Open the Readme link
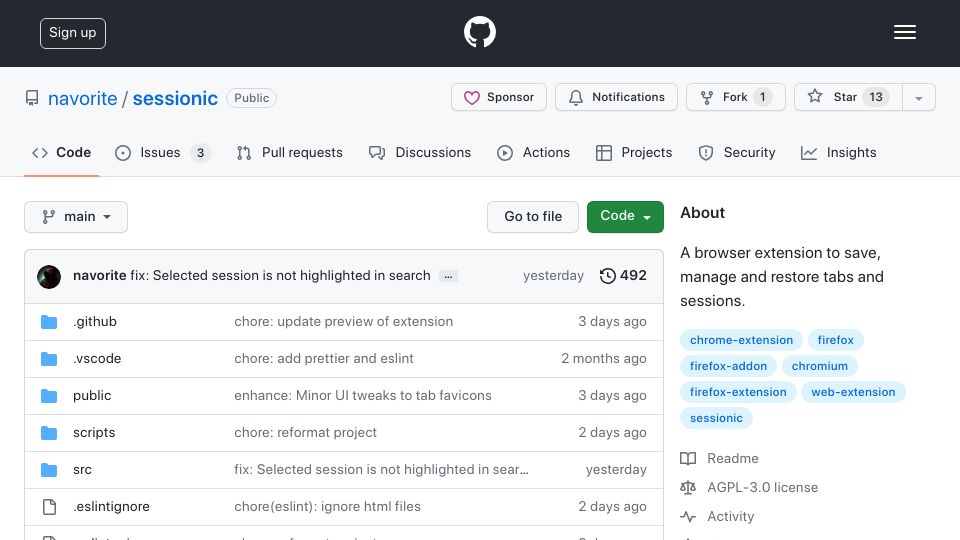The height and width of the screenshot is (540, 960). (x=719, y=459)
